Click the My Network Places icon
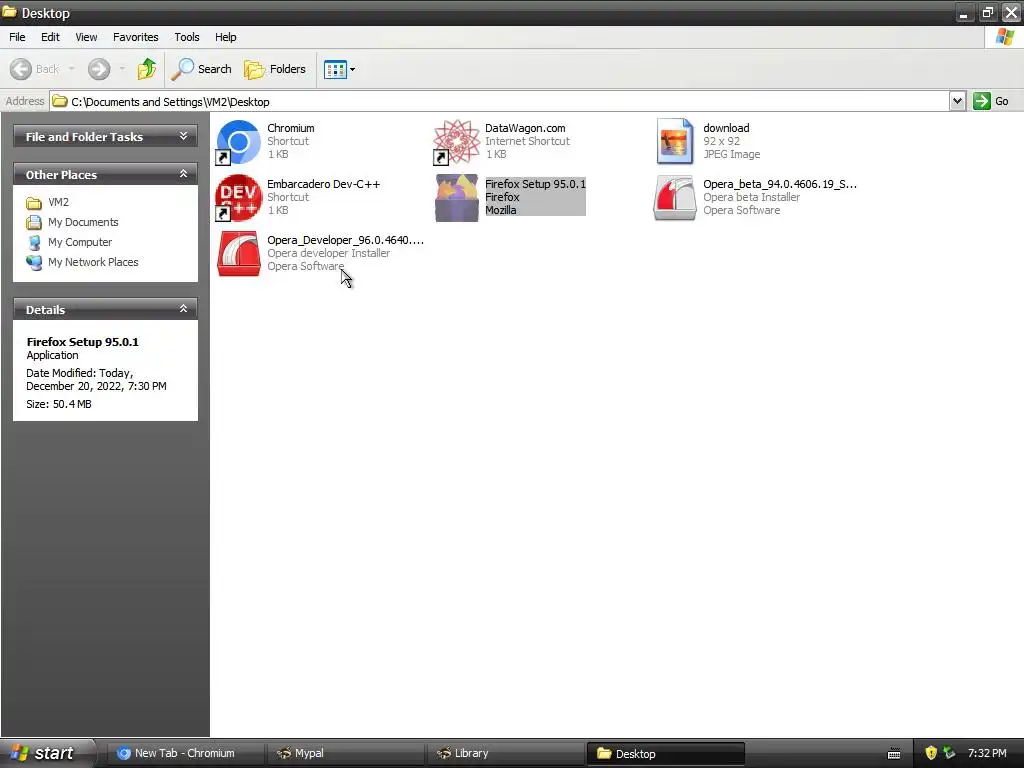The height and width of the screenshot is (768, 1024). 34,263
